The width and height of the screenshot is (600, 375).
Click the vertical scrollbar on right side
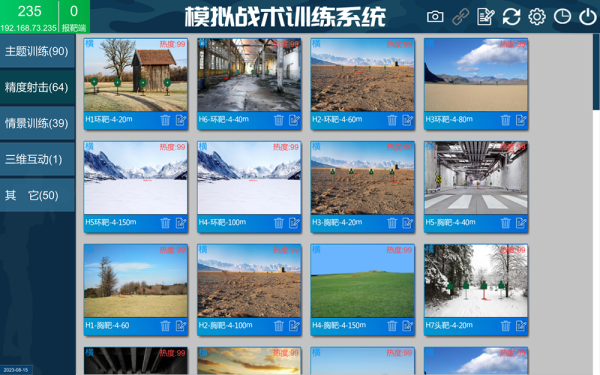click(596, 71)
